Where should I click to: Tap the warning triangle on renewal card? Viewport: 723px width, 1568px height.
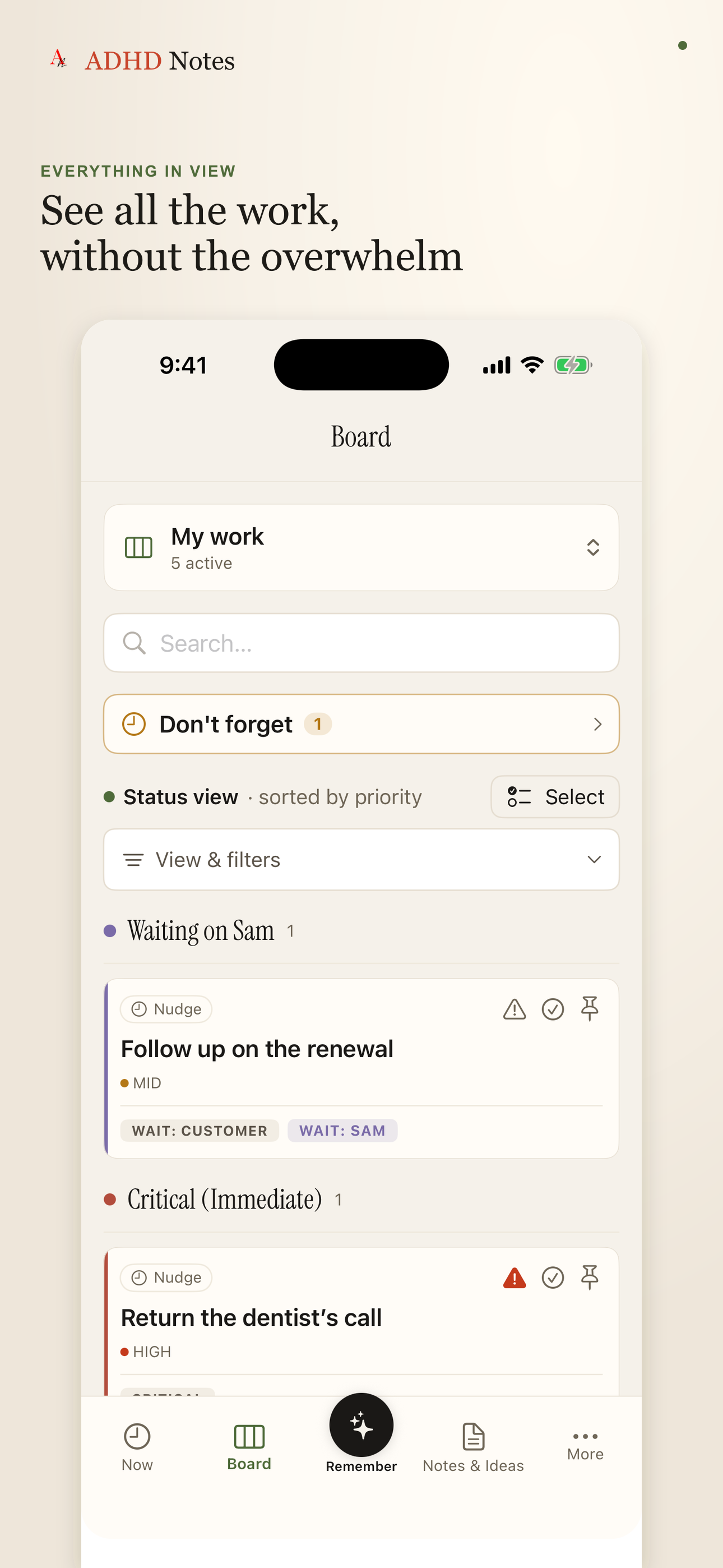click(515, 1009)
